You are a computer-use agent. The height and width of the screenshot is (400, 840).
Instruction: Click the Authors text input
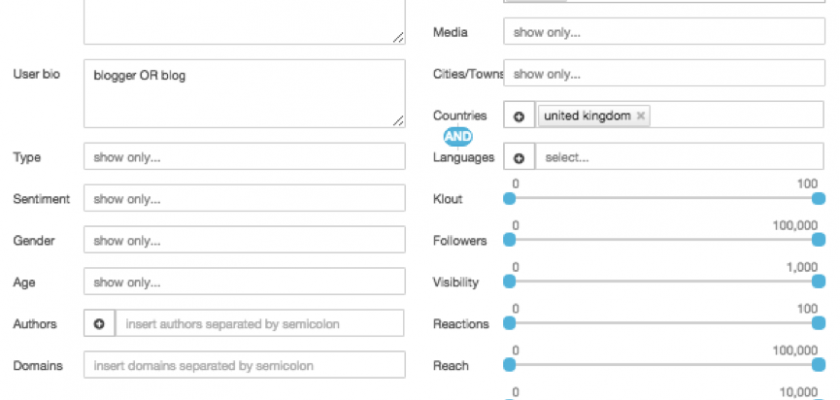[260, 324]
